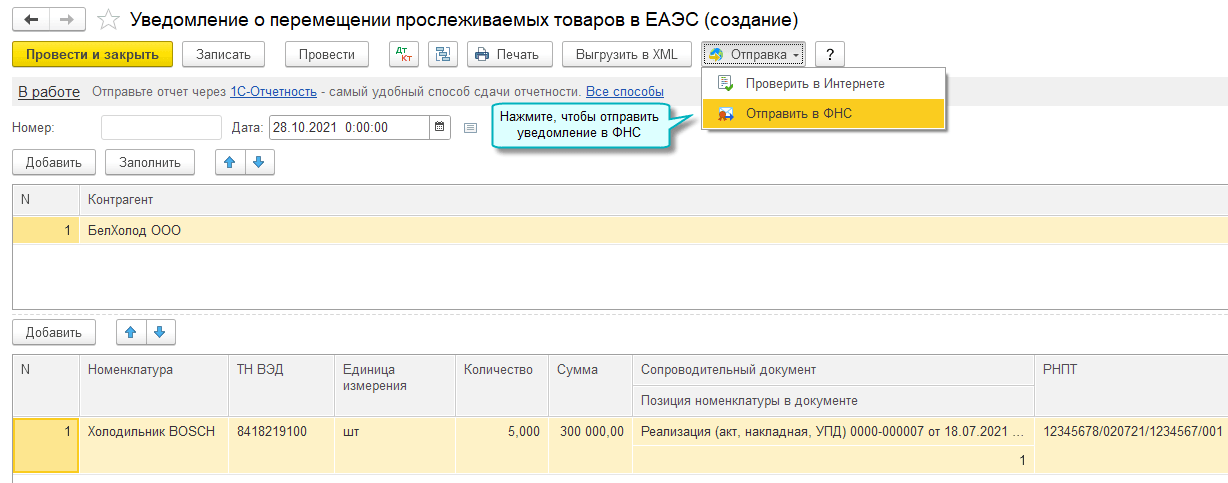Select Отправить в ФНС menu item

point(798,114)
